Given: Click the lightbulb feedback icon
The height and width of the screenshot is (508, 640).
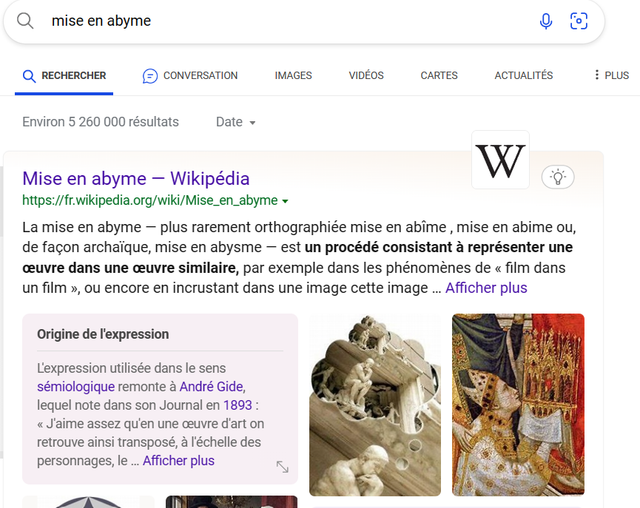Looking at the screenshot, I should [x=558, y=177].
